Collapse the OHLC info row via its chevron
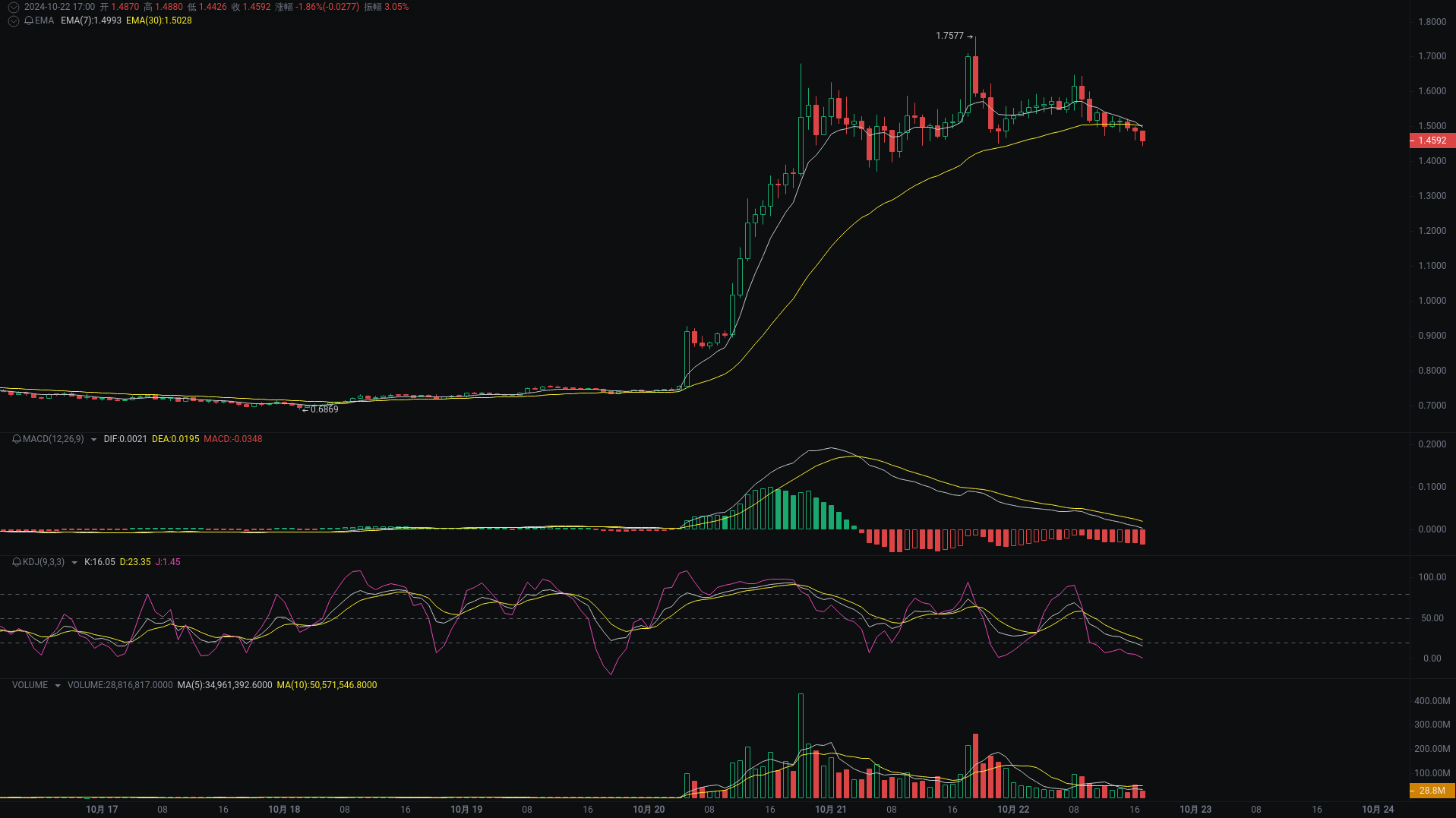1456x818 pixels. 13,7
